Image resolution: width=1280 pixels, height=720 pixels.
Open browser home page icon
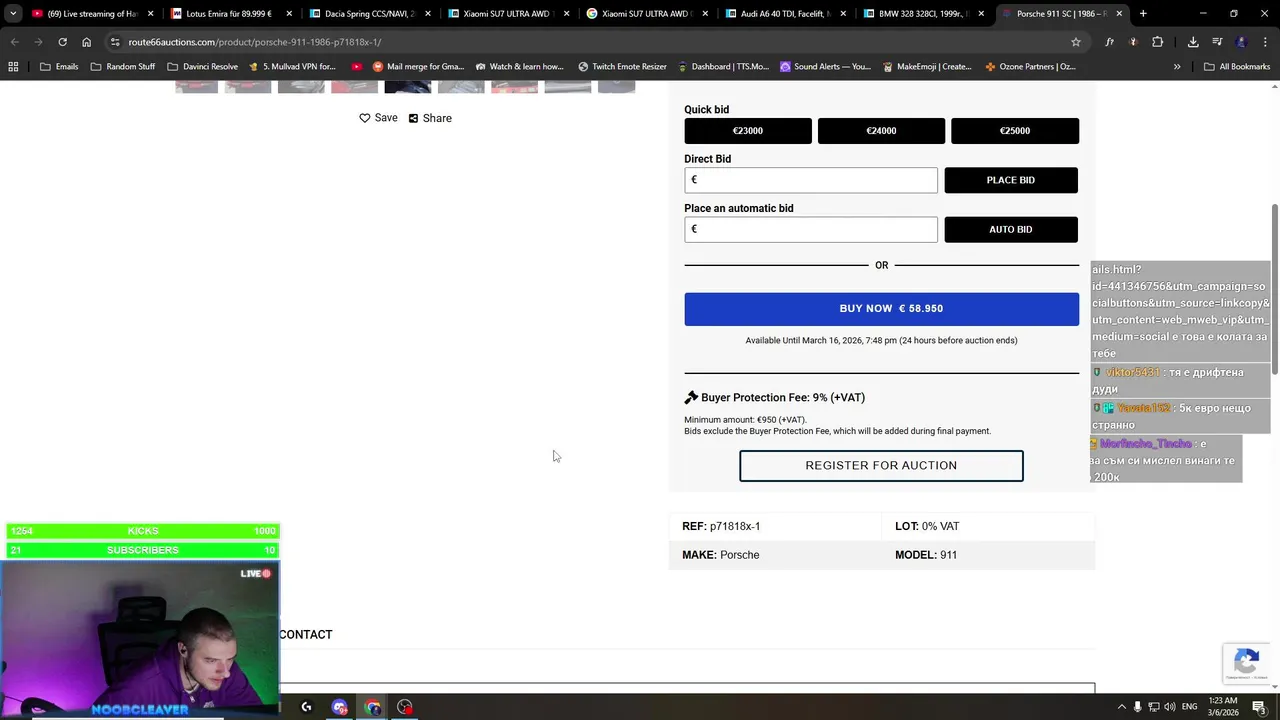(x=86, y=42)
